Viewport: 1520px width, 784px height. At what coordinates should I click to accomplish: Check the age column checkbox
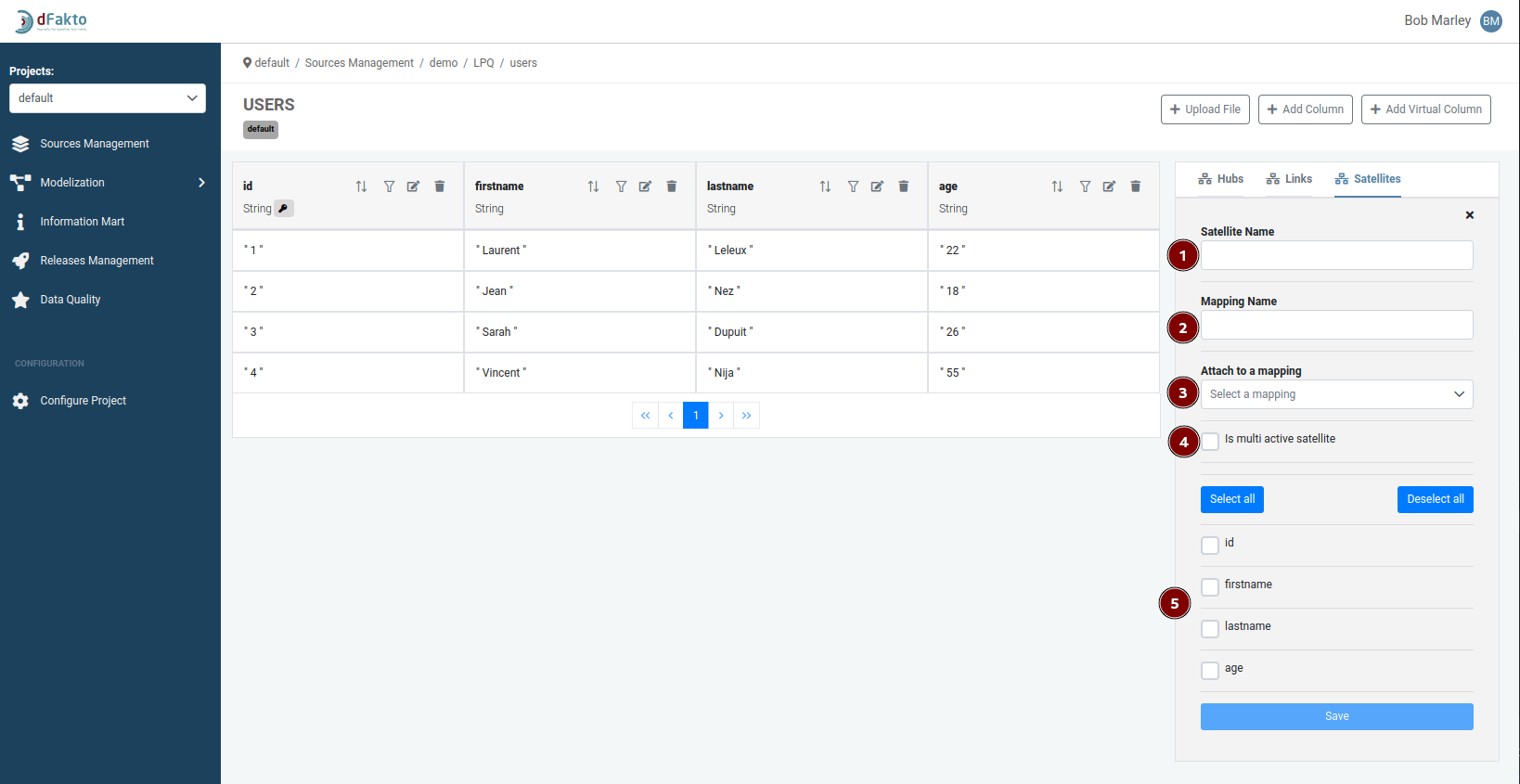coord(1210,670)
